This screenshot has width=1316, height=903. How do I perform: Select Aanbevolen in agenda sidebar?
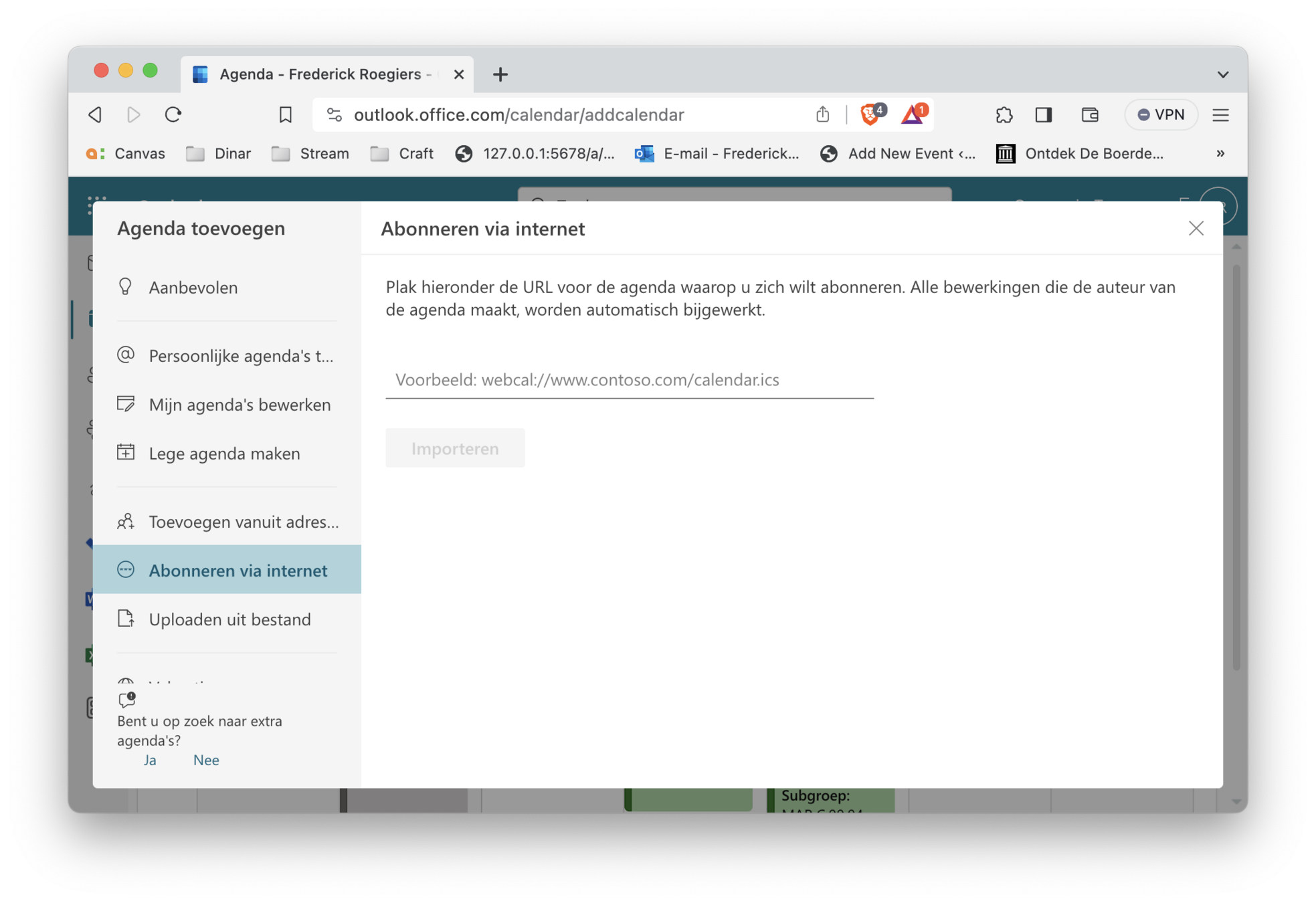coord(193,288)
